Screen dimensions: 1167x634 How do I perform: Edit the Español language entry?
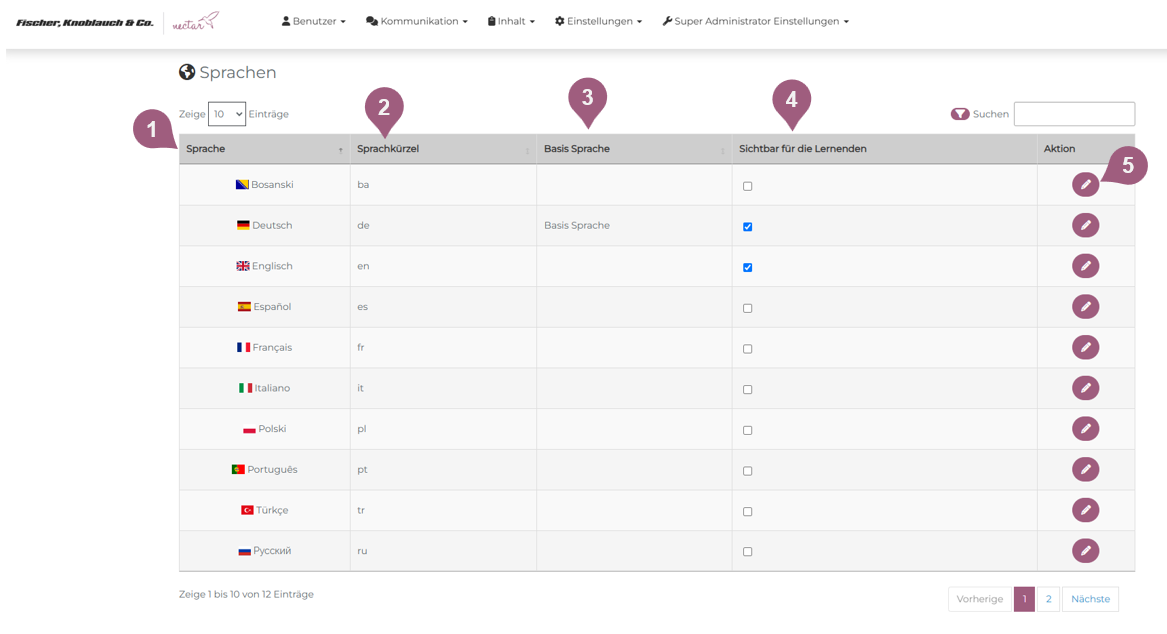(x=1085, y=307)
